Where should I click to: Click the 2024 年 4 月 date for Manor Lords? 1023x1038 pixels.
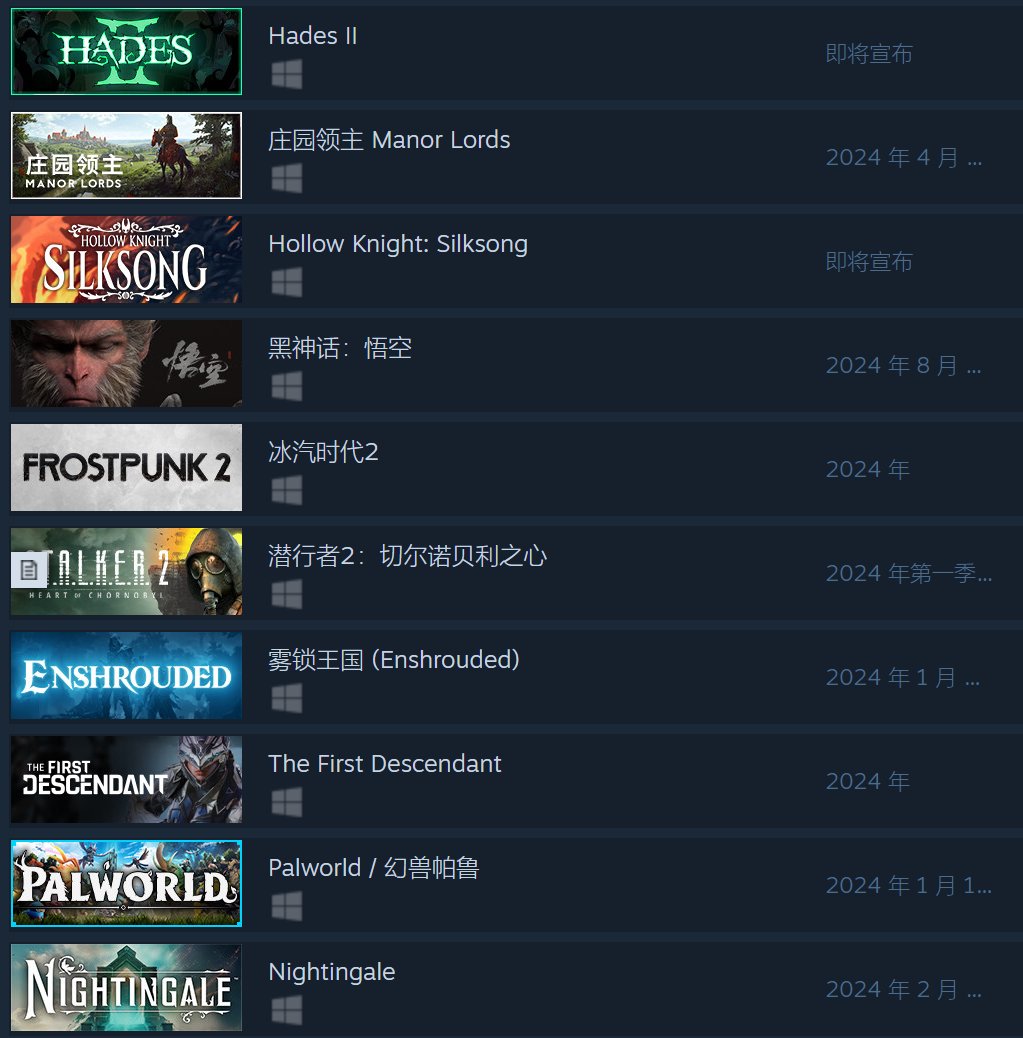[x=903, y=158]
